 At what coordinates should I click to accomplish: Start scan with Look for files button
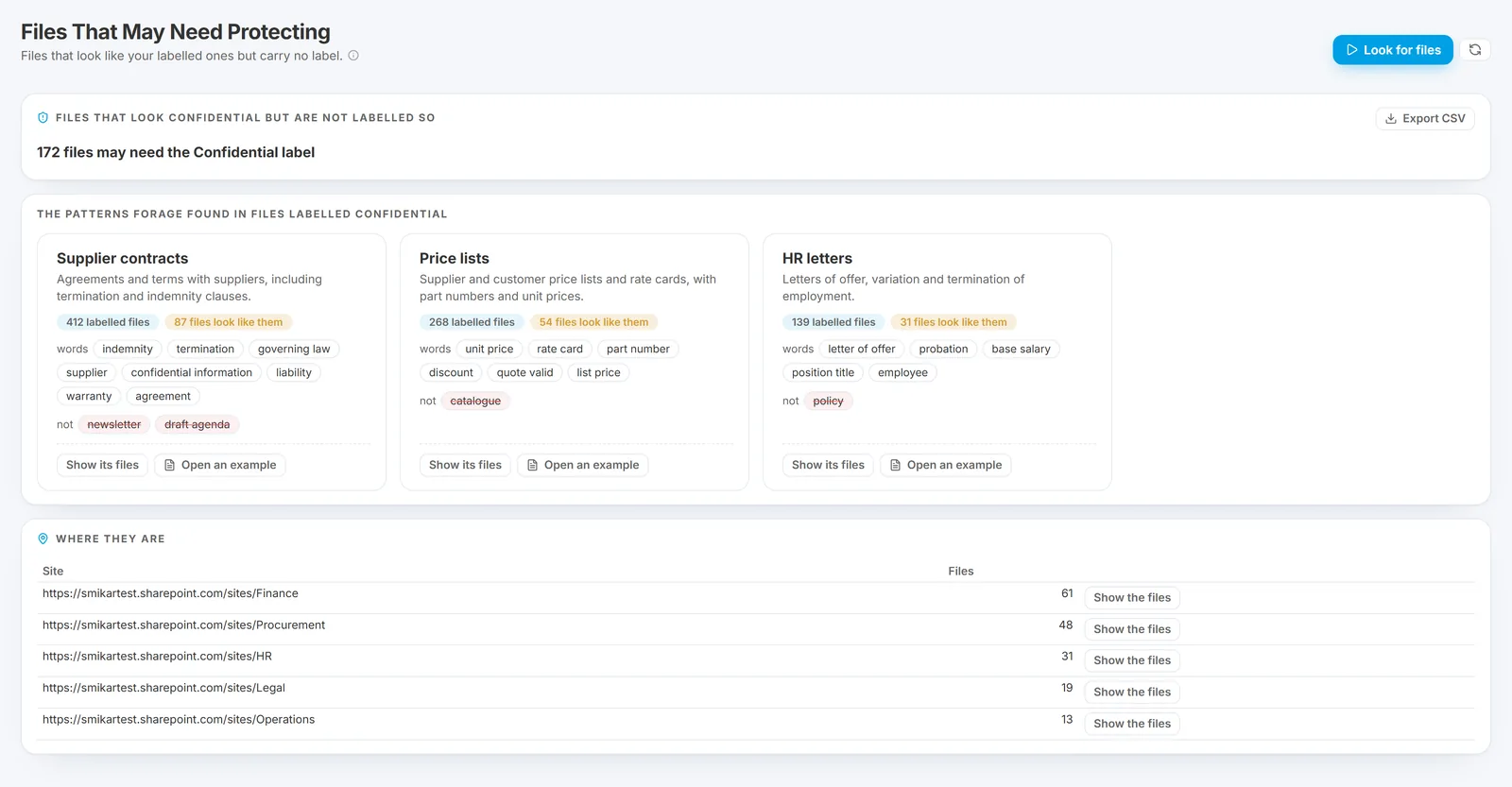[x=1393, y=50]
